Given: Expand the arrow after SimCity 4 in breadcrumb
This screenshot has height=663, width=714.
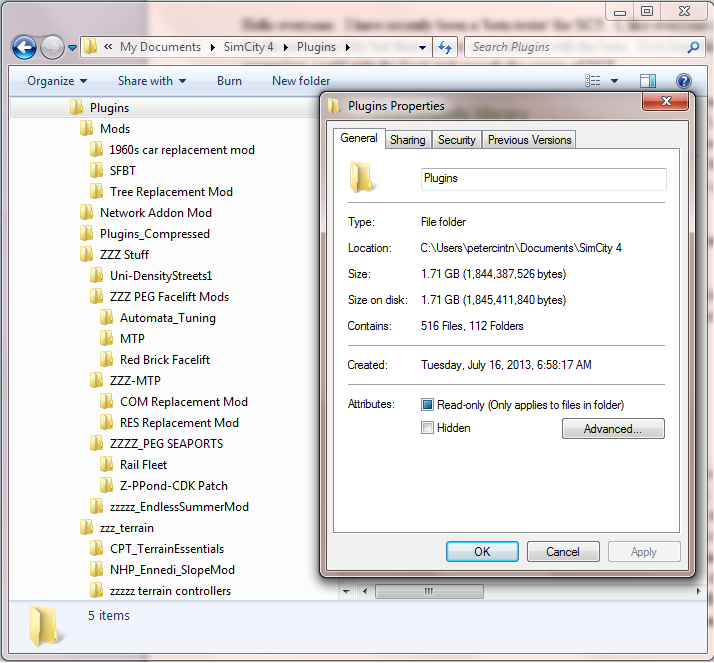Looking at the screenshot, I should [286, 47].
